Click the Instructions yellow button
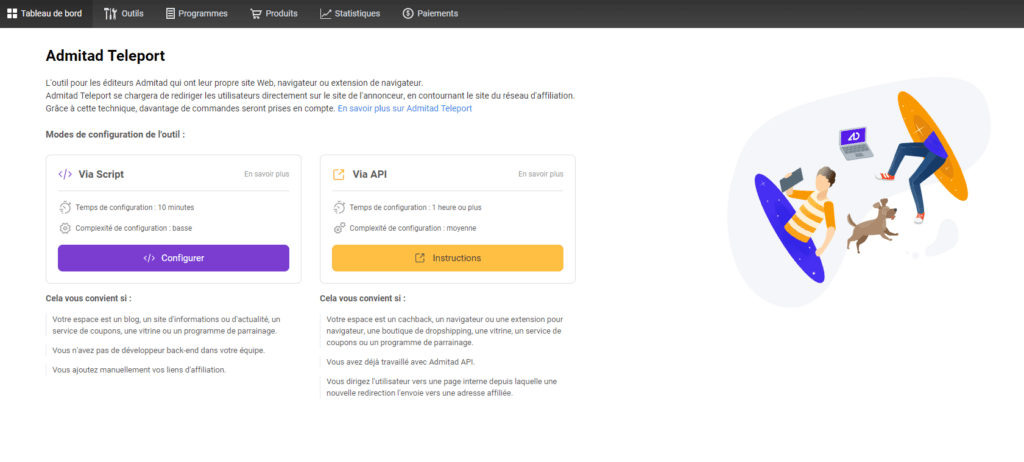 click(448, 258)
